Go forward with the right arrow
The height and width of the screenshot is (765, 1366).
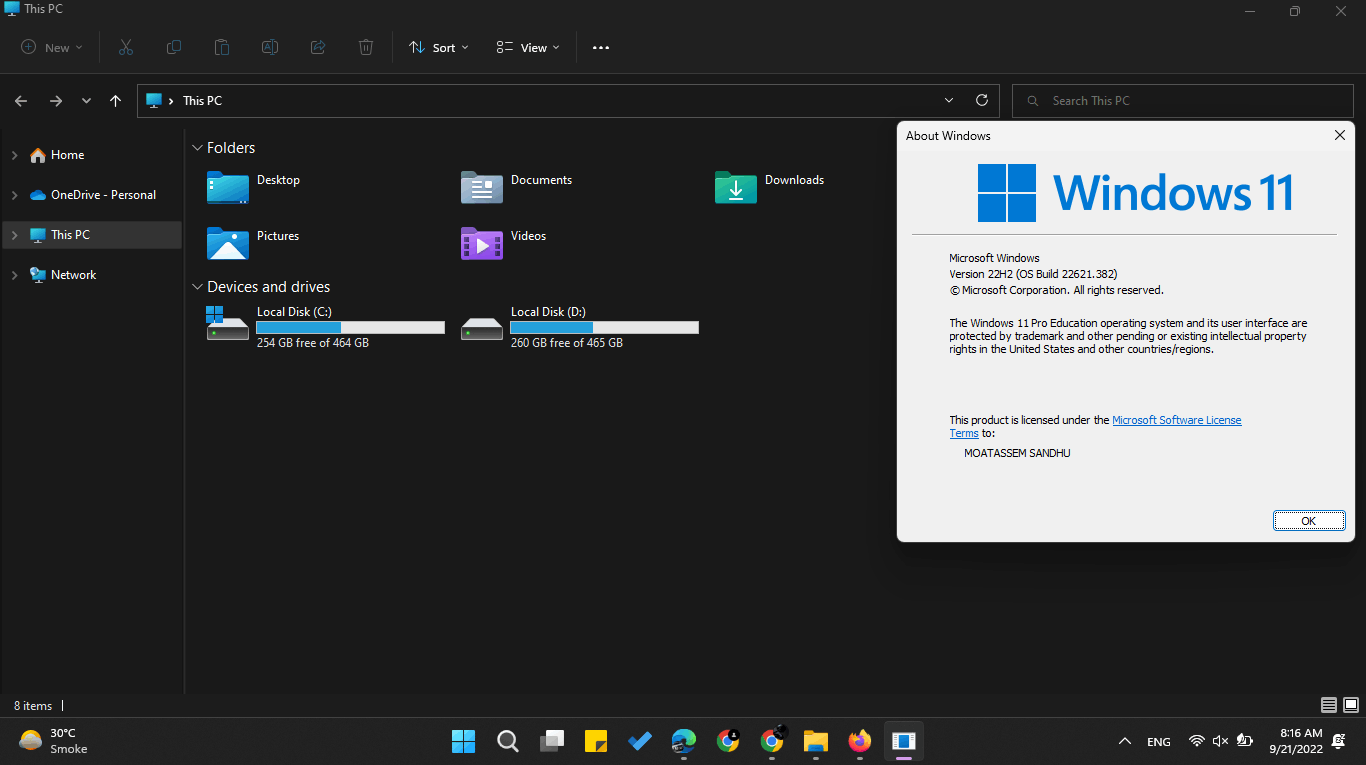tap(56, 101)
